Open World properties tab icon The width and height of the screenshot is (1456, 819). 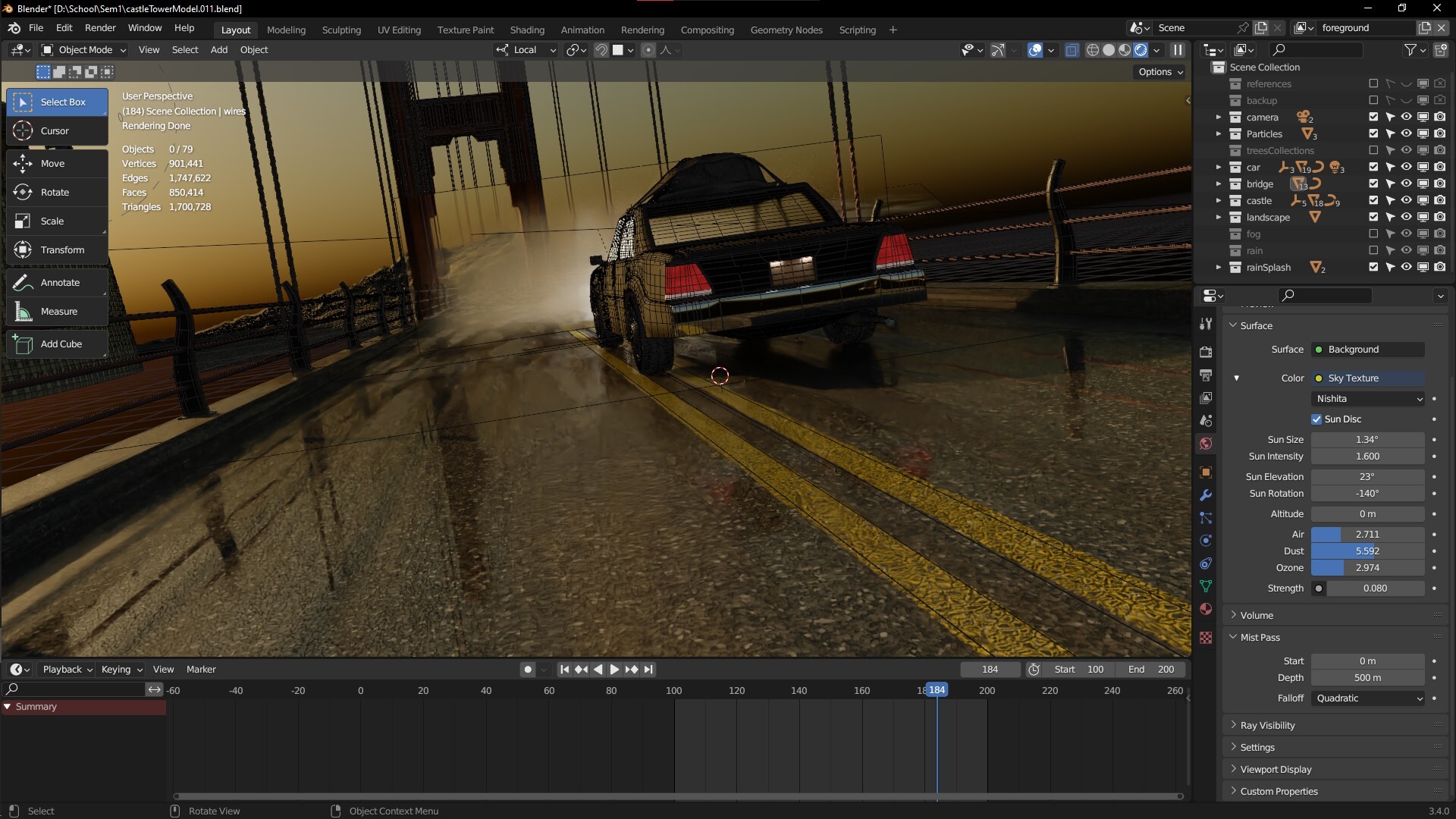1206,444
